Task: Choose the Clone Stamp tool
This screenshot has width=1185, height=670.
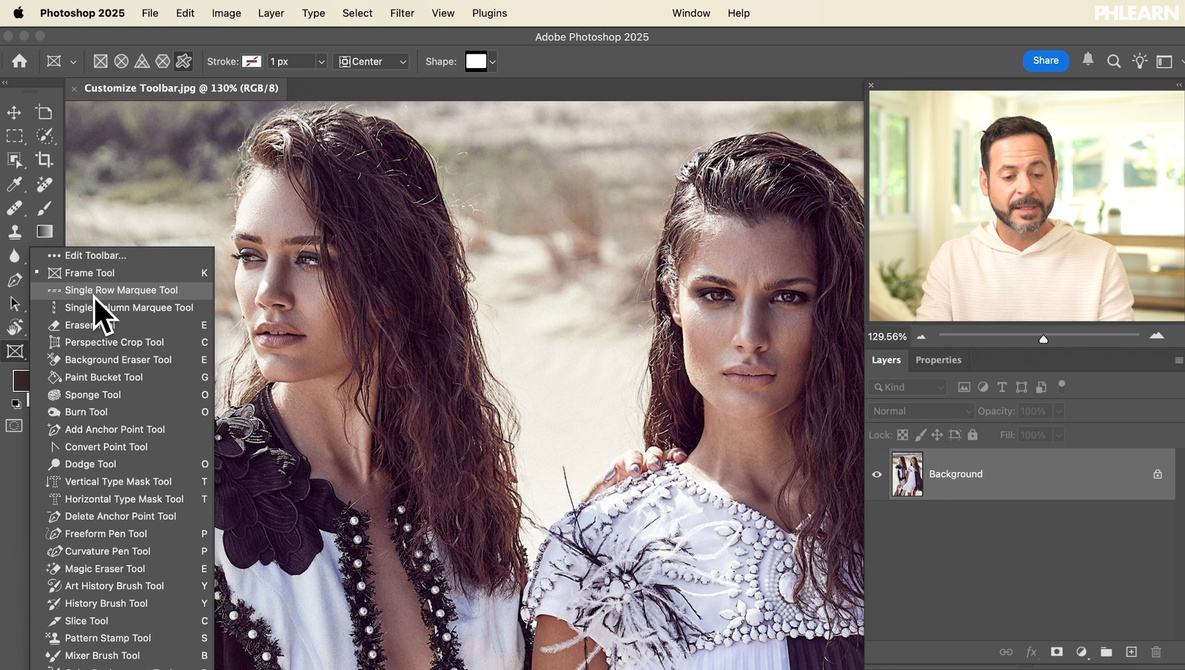Action: pyautogui.click(x=14, y=232)
